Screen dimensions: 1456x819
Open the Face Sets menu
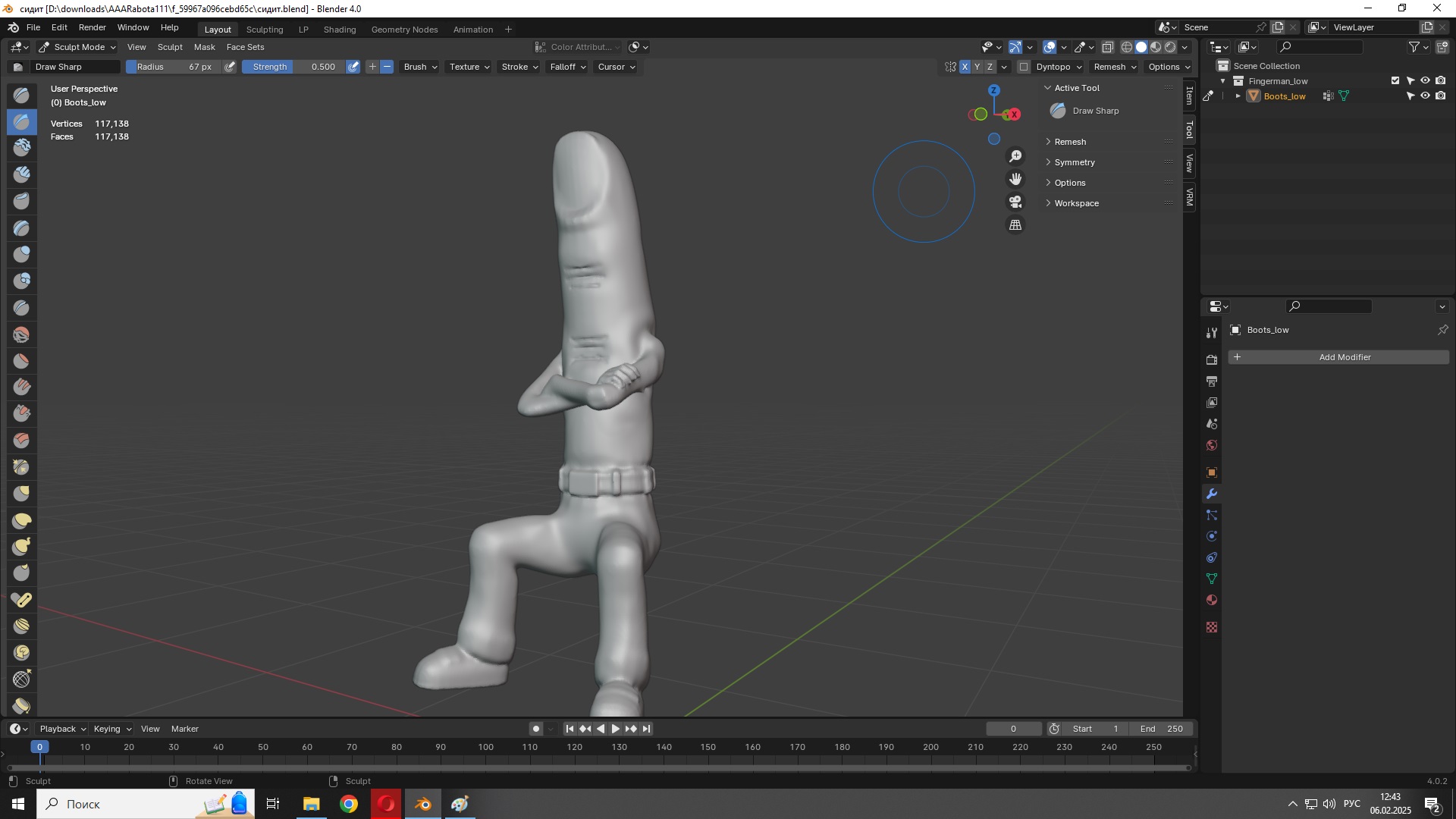(x=245, y=47)
